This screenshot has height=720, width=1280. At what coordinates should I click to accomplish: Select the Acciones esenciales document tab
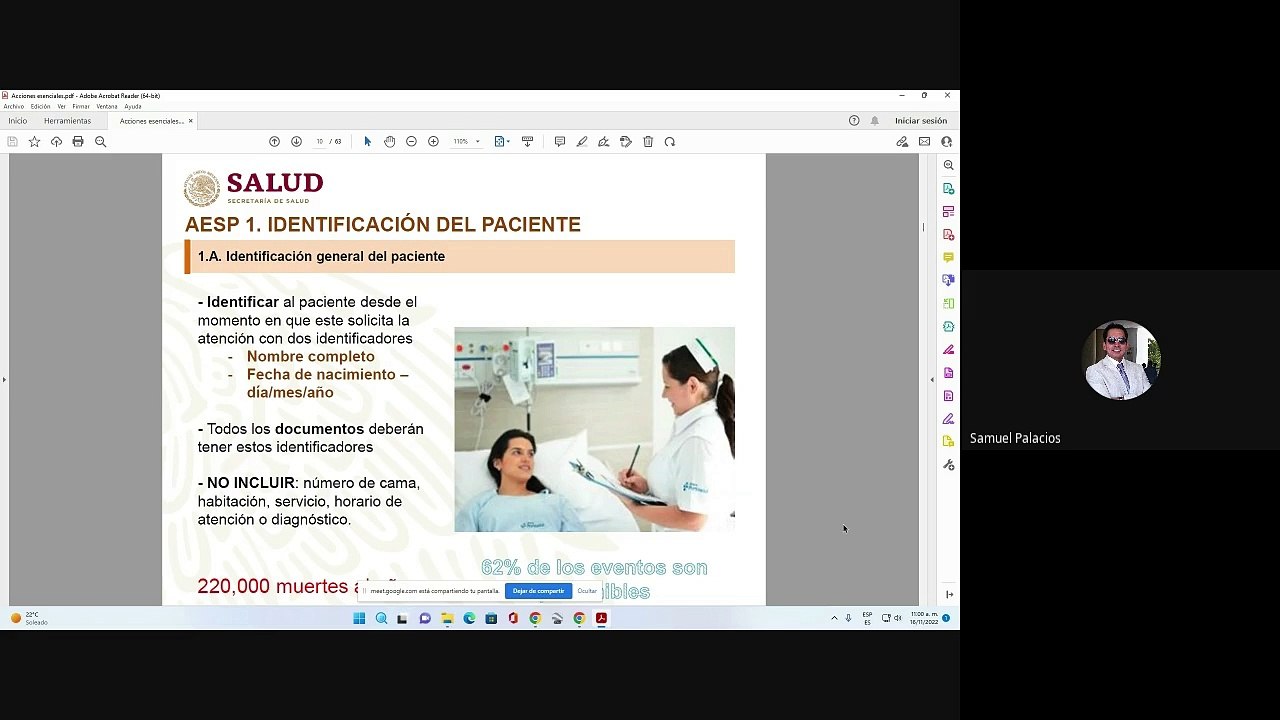pyautogui.click(x=151, y=121)
